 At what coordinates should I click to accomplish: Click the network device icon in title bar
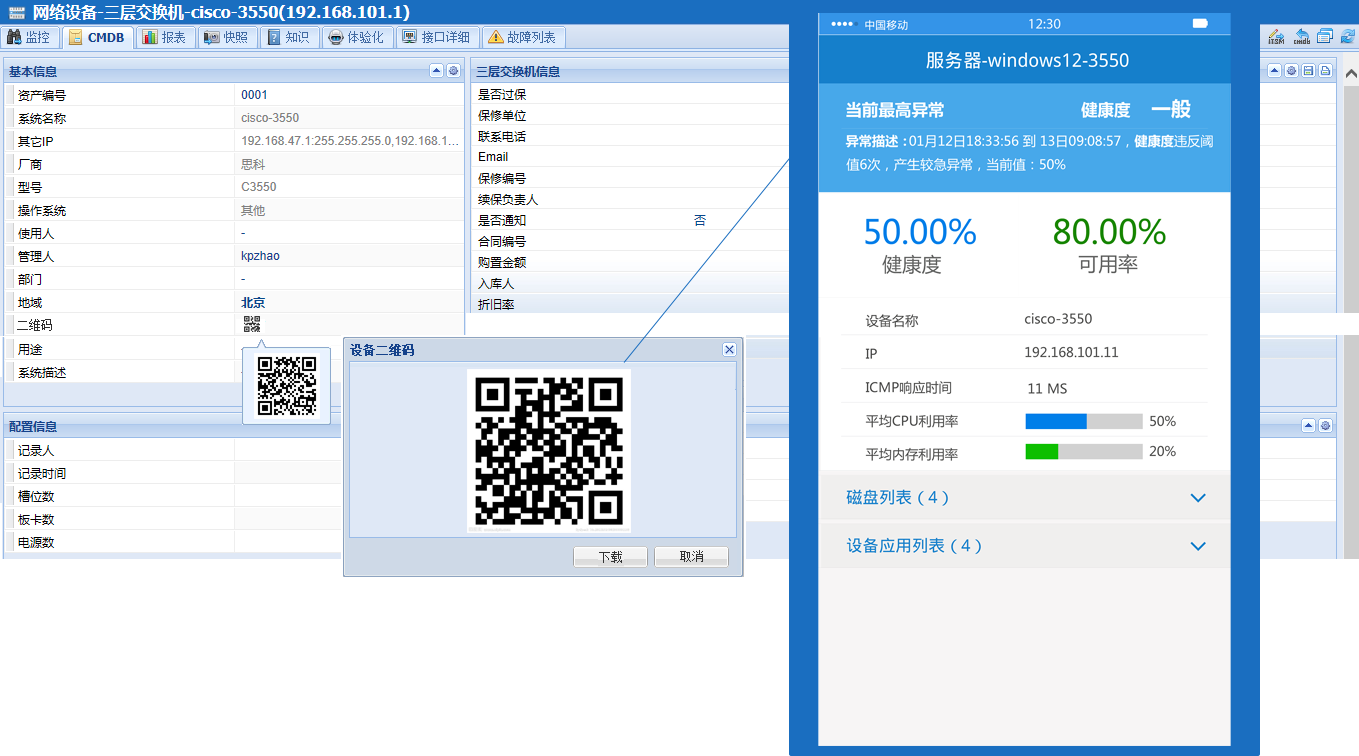16,12
